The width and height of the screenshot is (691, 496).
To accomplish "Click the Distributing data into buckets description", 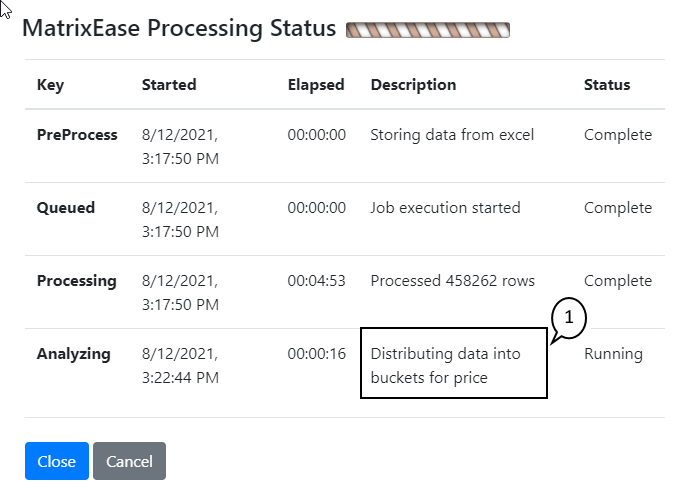I will coord(445,366).
